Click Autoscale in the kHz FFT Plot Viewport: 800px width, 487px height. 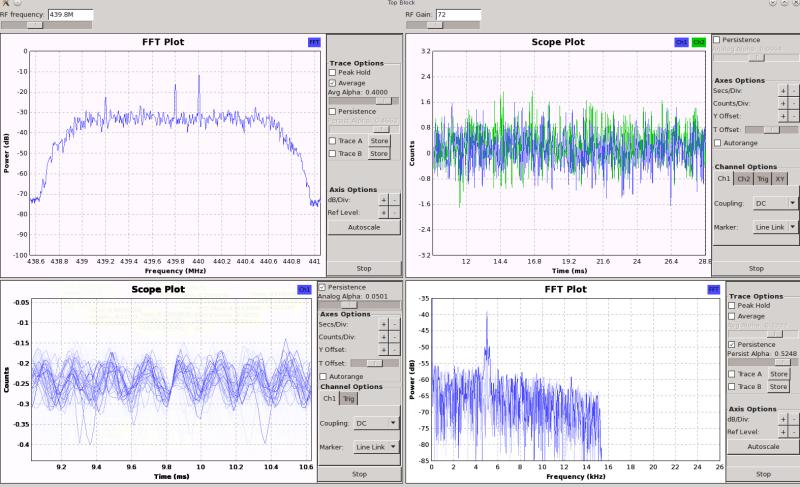(x=763, y=447)
